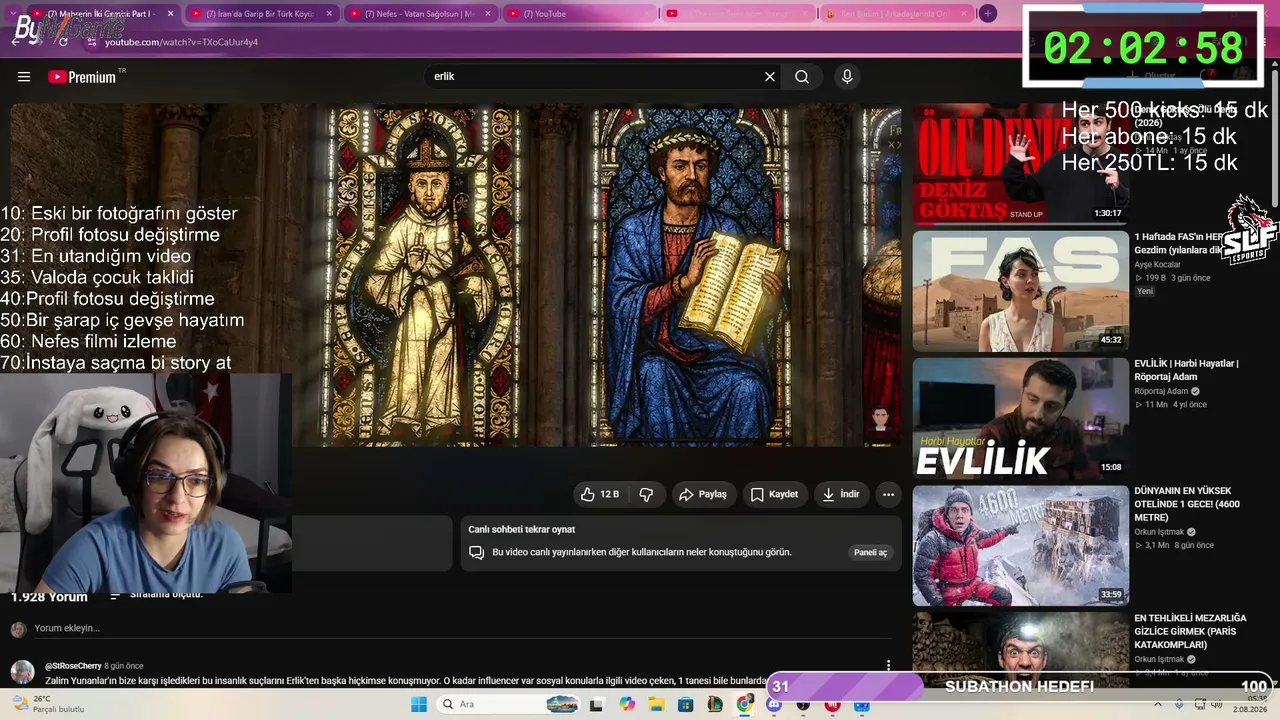Run search with the magnifier button
This screenshot has height=720, width=1280.
pyautogui.click(x=802, y=77)
